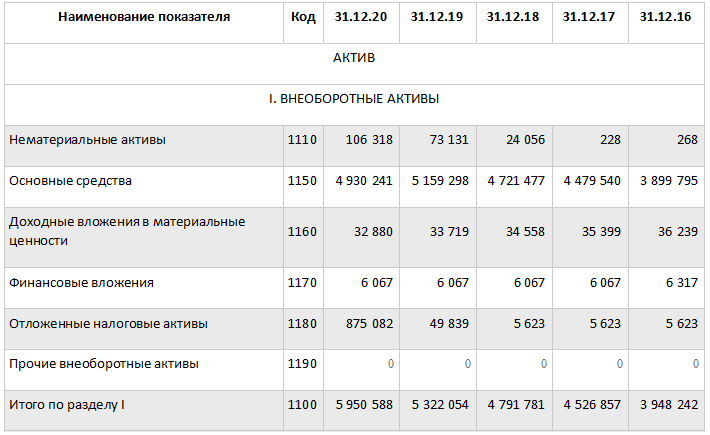The height and width of the screenshot is (435, 710).
Task: Click the Отложенные налоговые активы label
Action: [108, 324]
